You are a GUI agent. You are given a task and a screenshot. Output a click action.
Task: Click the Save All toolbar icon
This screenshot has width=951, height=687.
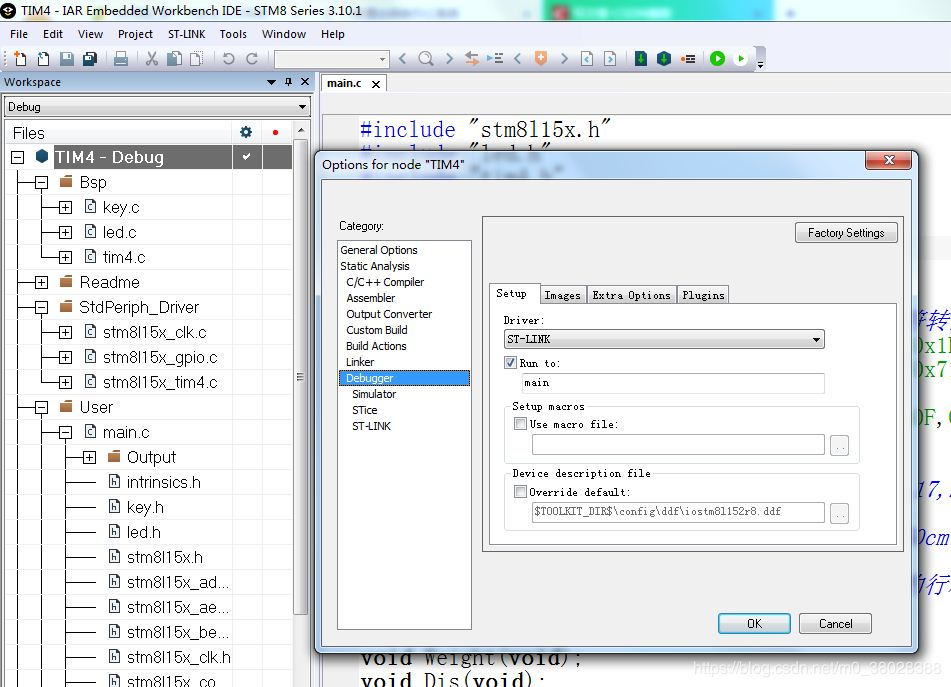pyautogui.click(x=90, y=59)
